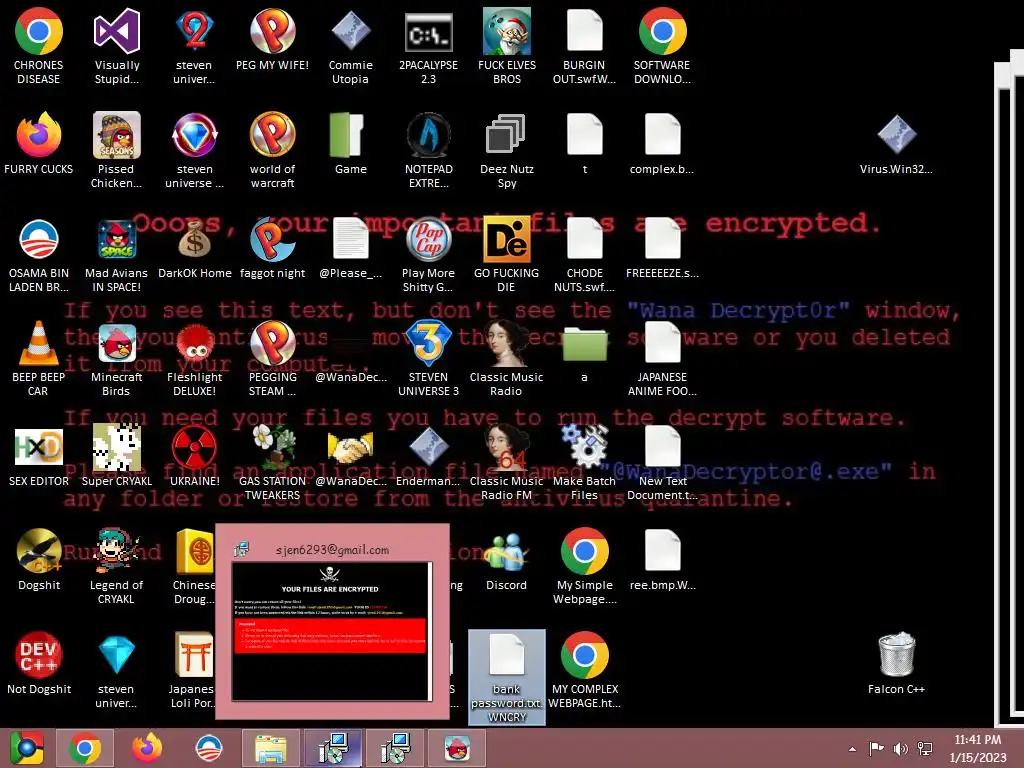Open the Fleshlight DELUXE! icon
Viewport: 1024px width, 768px height.
(x=195, y=343)
